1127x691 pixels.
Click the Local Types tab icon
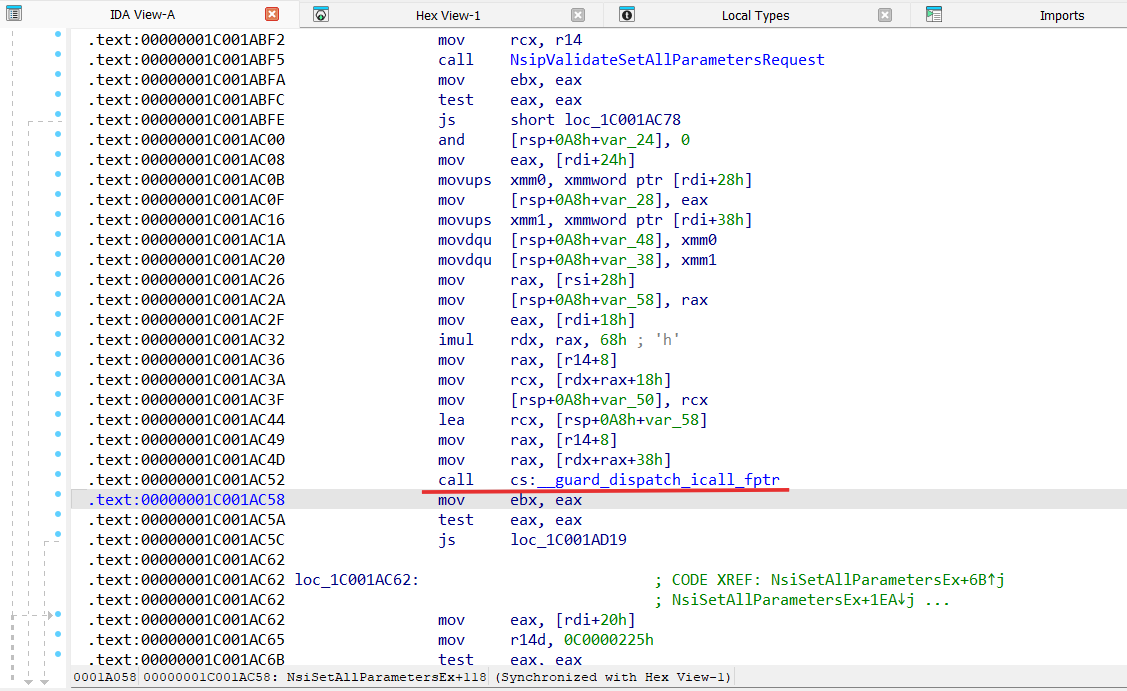pos(627,15)
